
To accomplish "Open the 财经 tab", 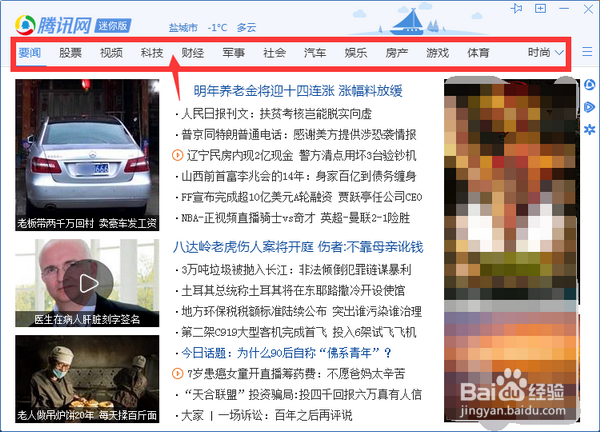I will [192, 52].
